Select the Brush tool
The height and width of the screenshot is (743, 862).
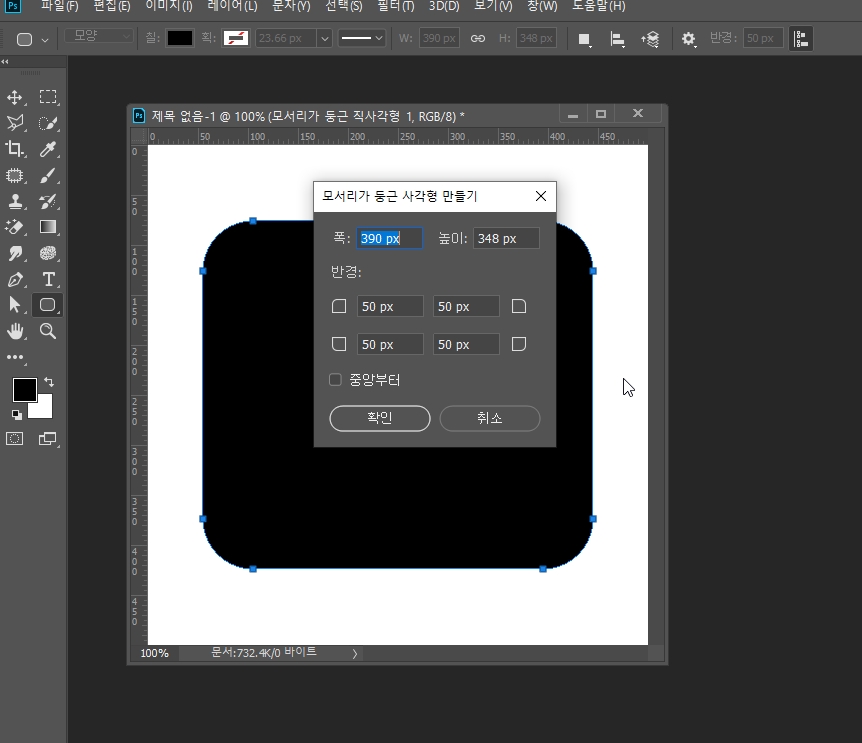point(48,175)
